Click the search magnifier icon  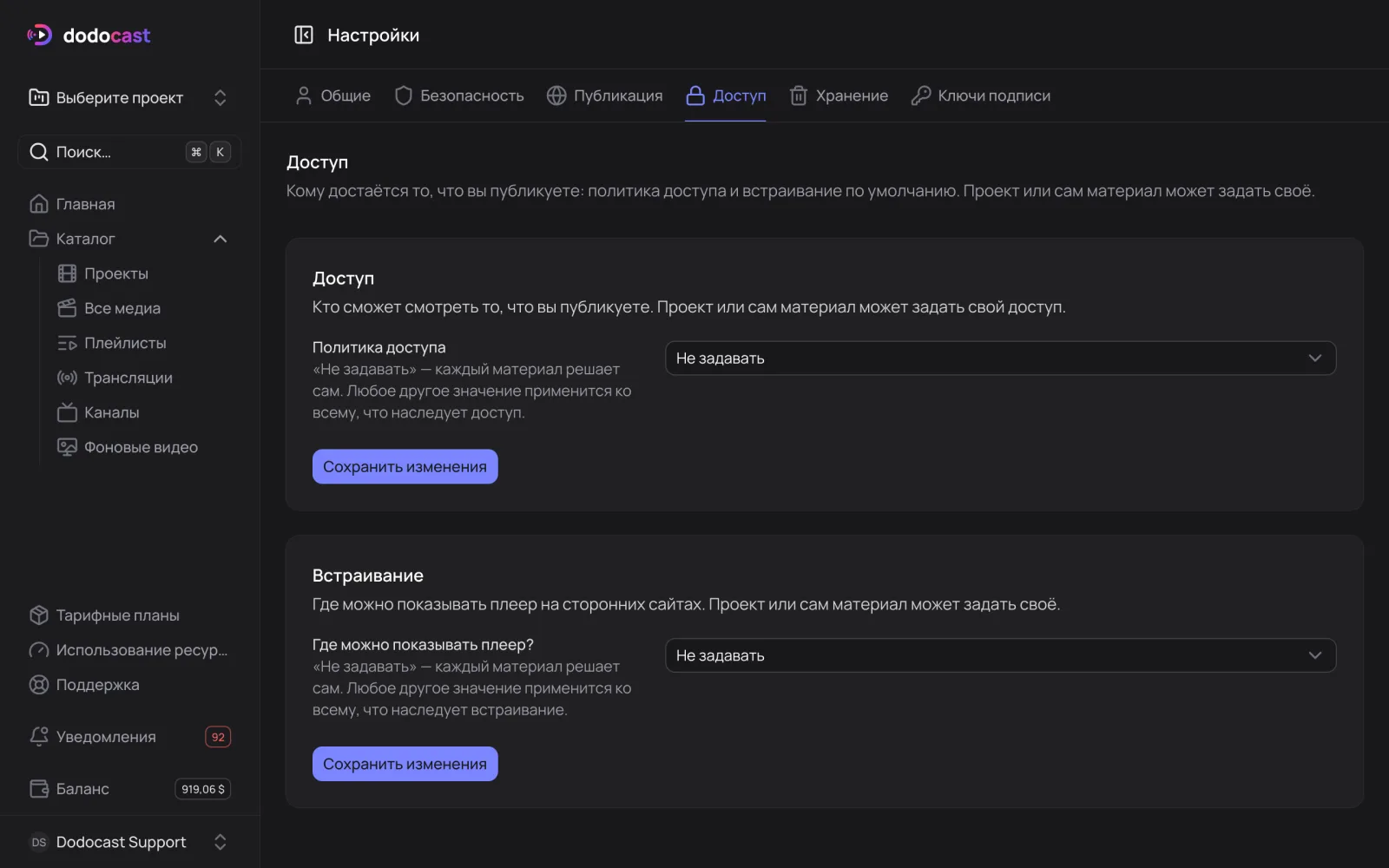click(x=39, y=152)
